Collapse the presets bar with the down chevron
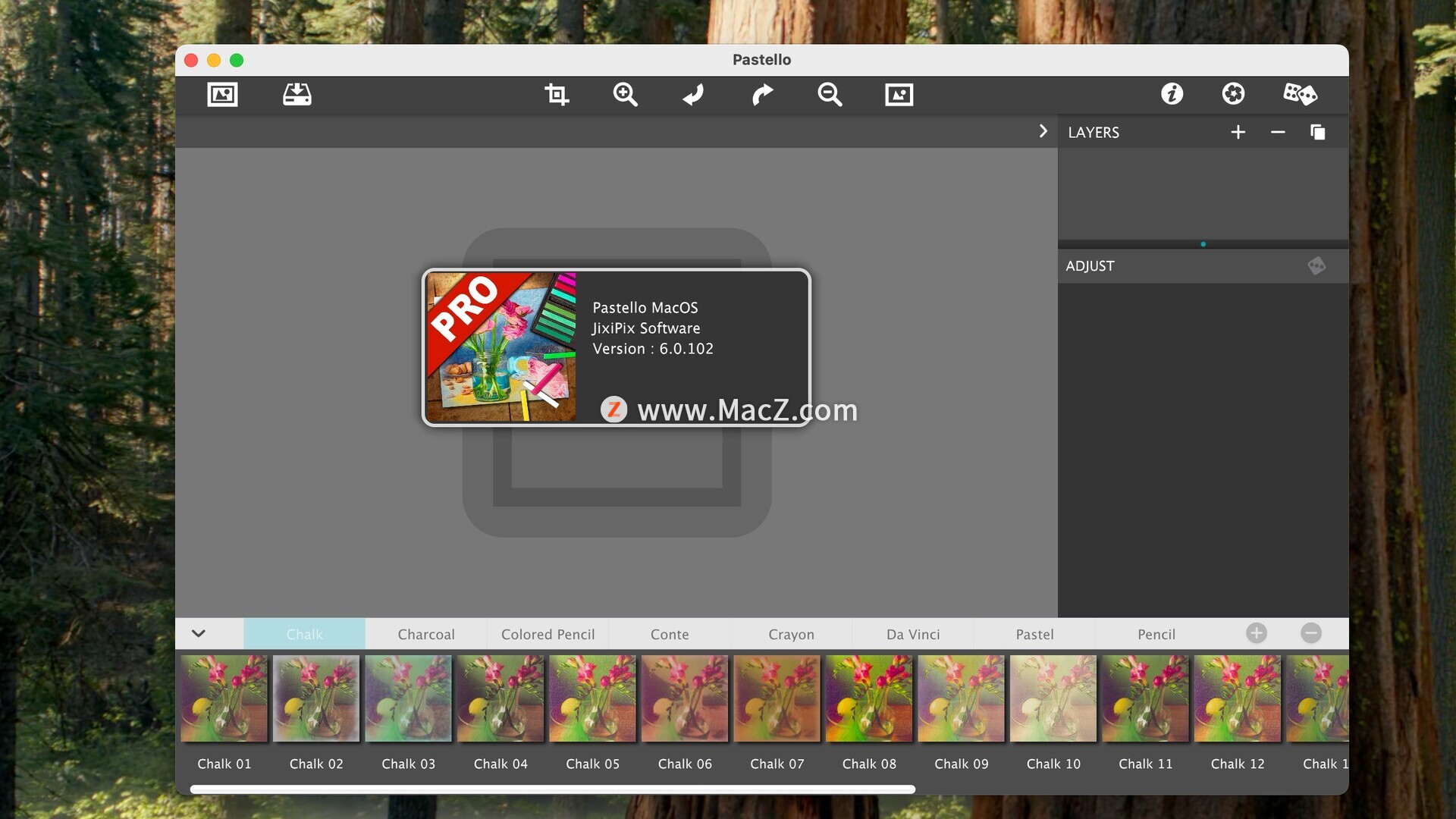Viewport: 1456px width, 819px height. pos(199,633)
